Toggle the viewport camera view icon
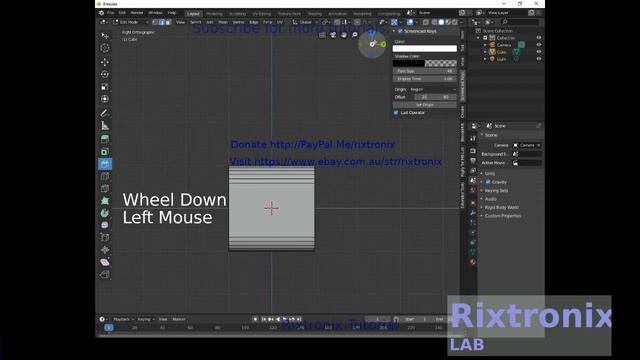 [333, 35]
